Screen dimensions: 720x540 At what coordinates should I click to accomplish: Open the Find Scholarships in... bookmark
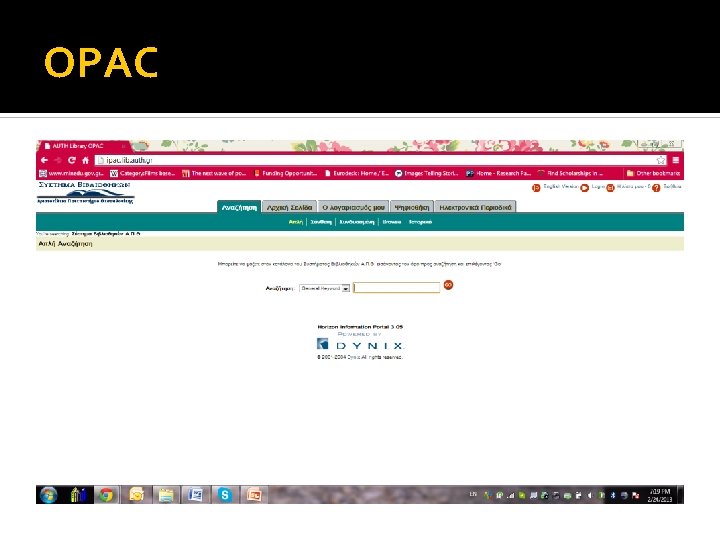pos(570,173)
